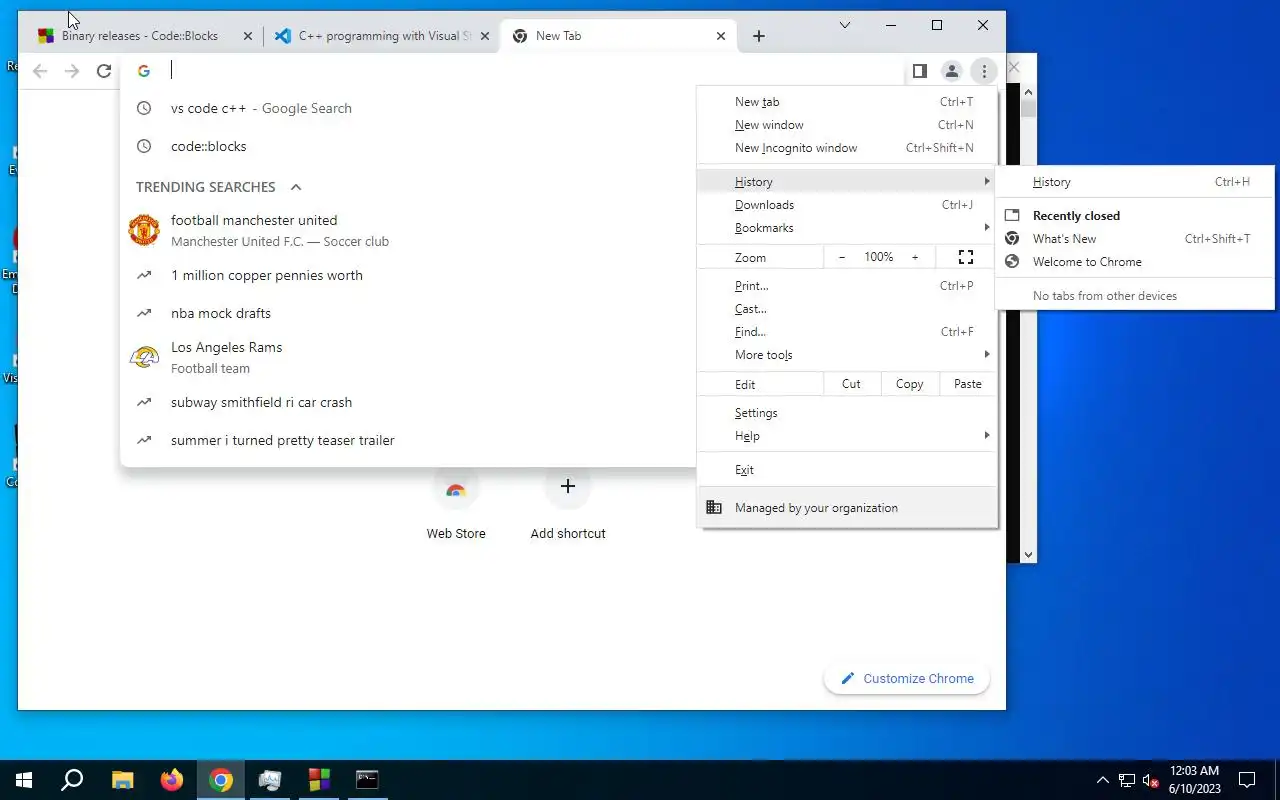Open the profile avatar icon

click(x=952, y=71)
